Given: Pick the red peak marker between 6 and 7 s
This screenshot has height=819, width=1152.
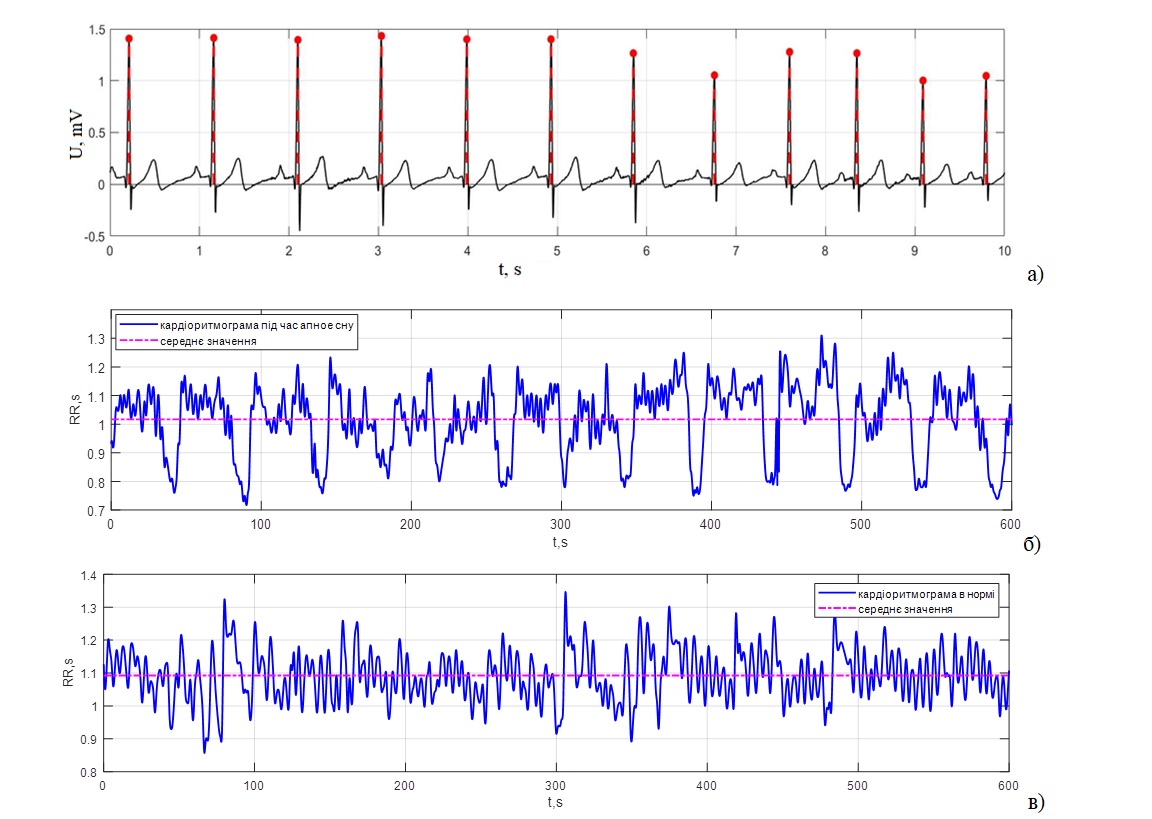Looking at the screenshot, I should click(713, 75).
